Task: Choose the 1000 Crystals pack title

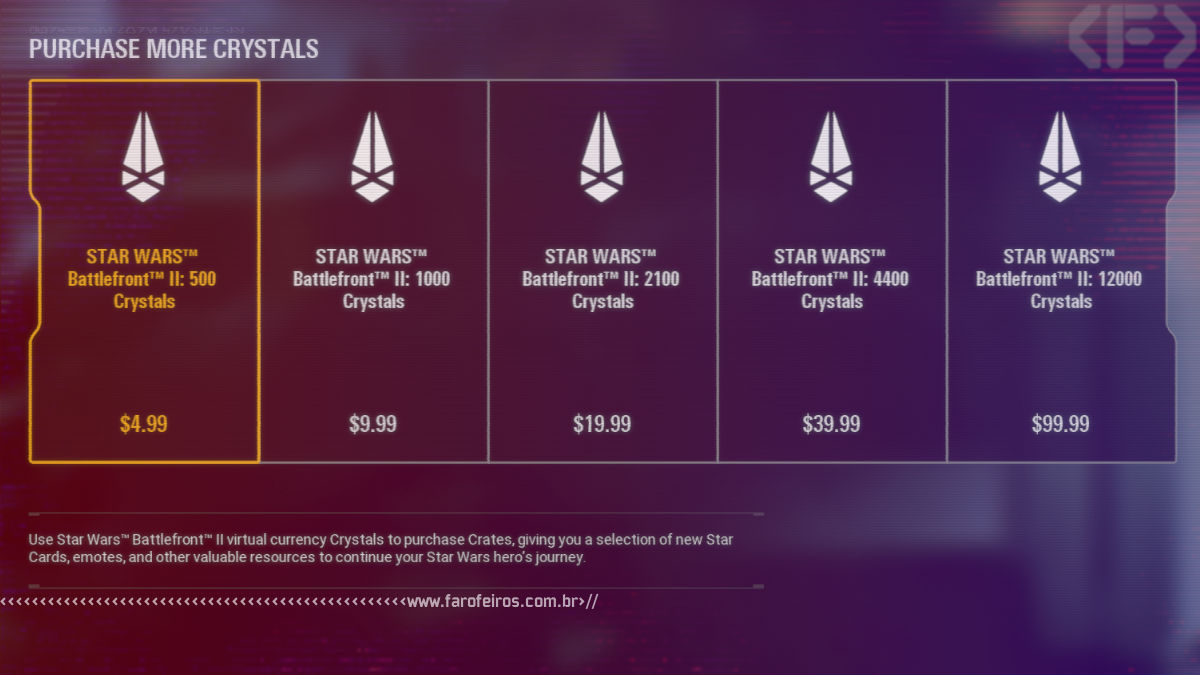Action: [x=372, y=279]
